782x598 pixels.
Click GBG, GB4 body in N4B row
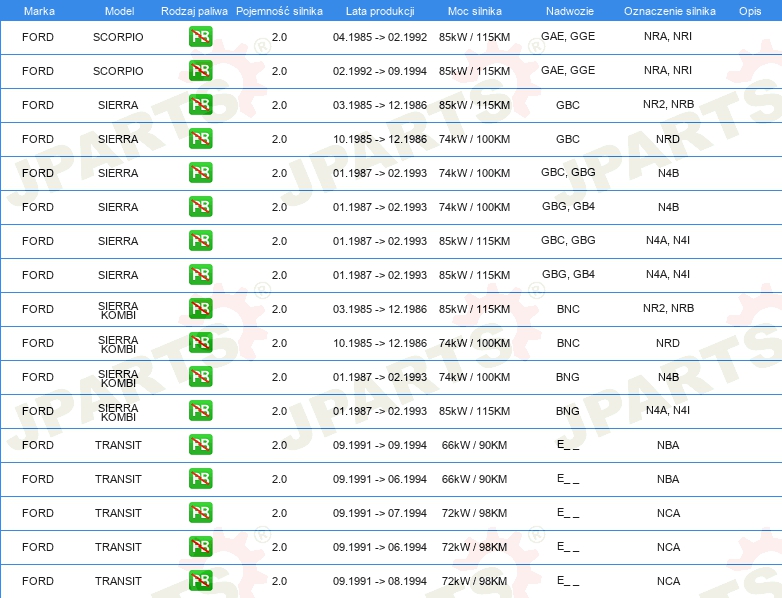569,206
